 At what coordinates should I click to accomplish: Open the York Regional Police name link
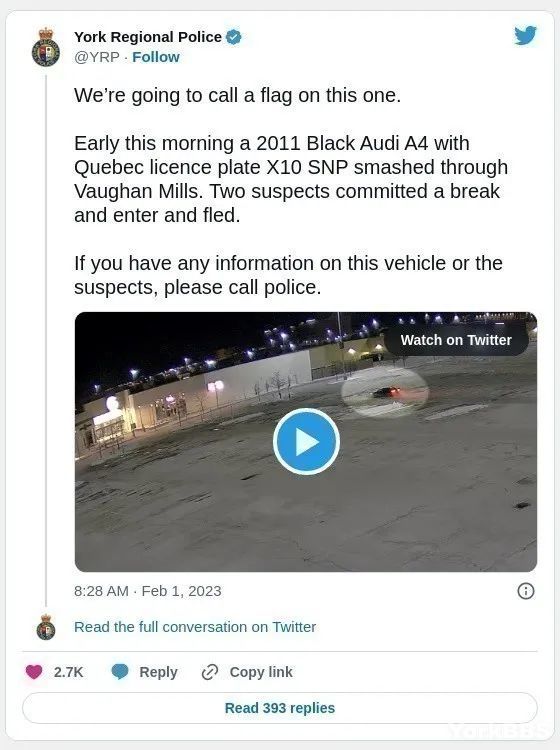[148, 37]
